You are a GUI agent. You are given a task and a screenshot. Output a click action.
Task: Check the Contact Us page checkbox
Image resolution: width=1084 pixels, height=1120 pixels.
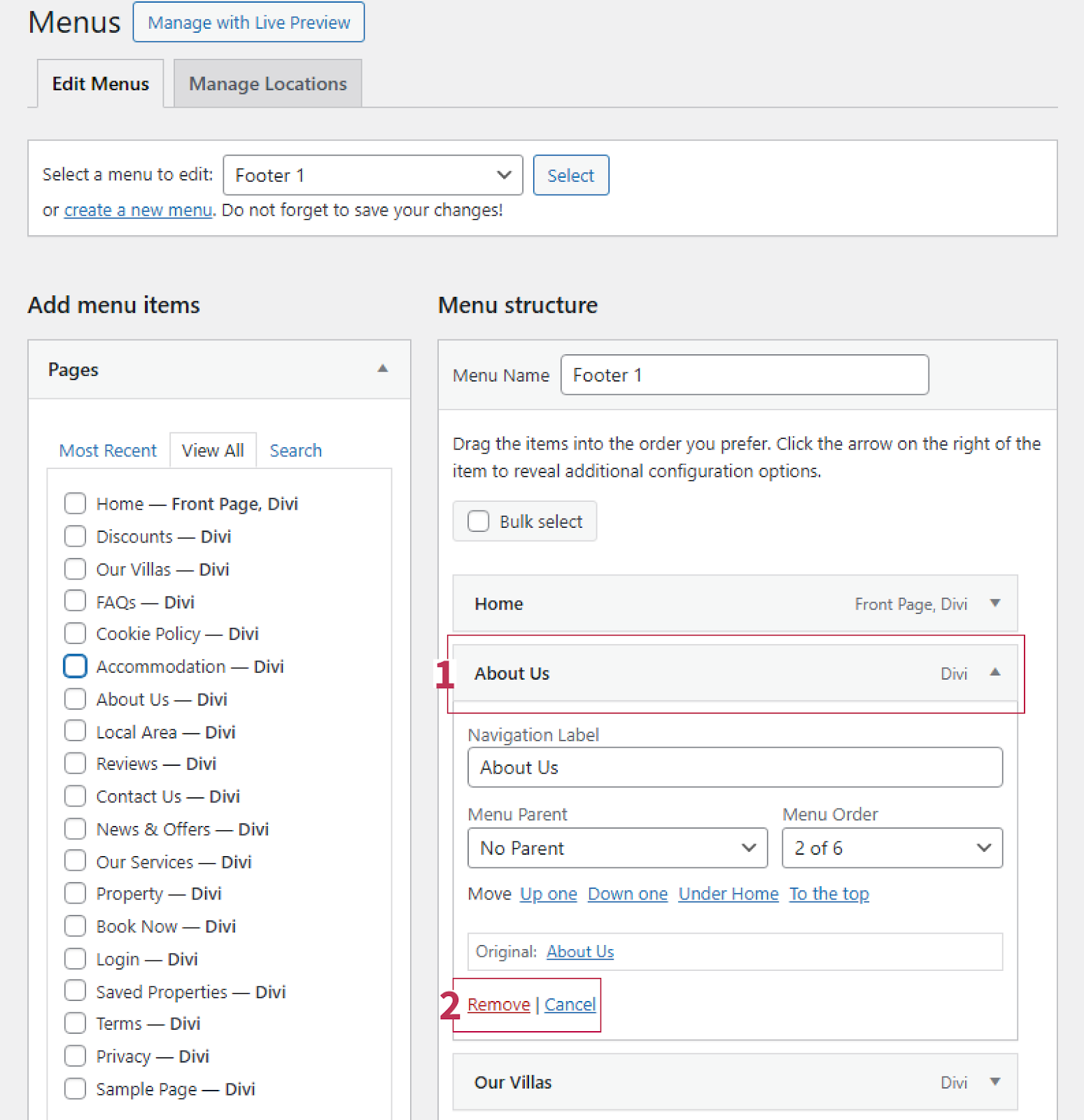pos(75,797)
